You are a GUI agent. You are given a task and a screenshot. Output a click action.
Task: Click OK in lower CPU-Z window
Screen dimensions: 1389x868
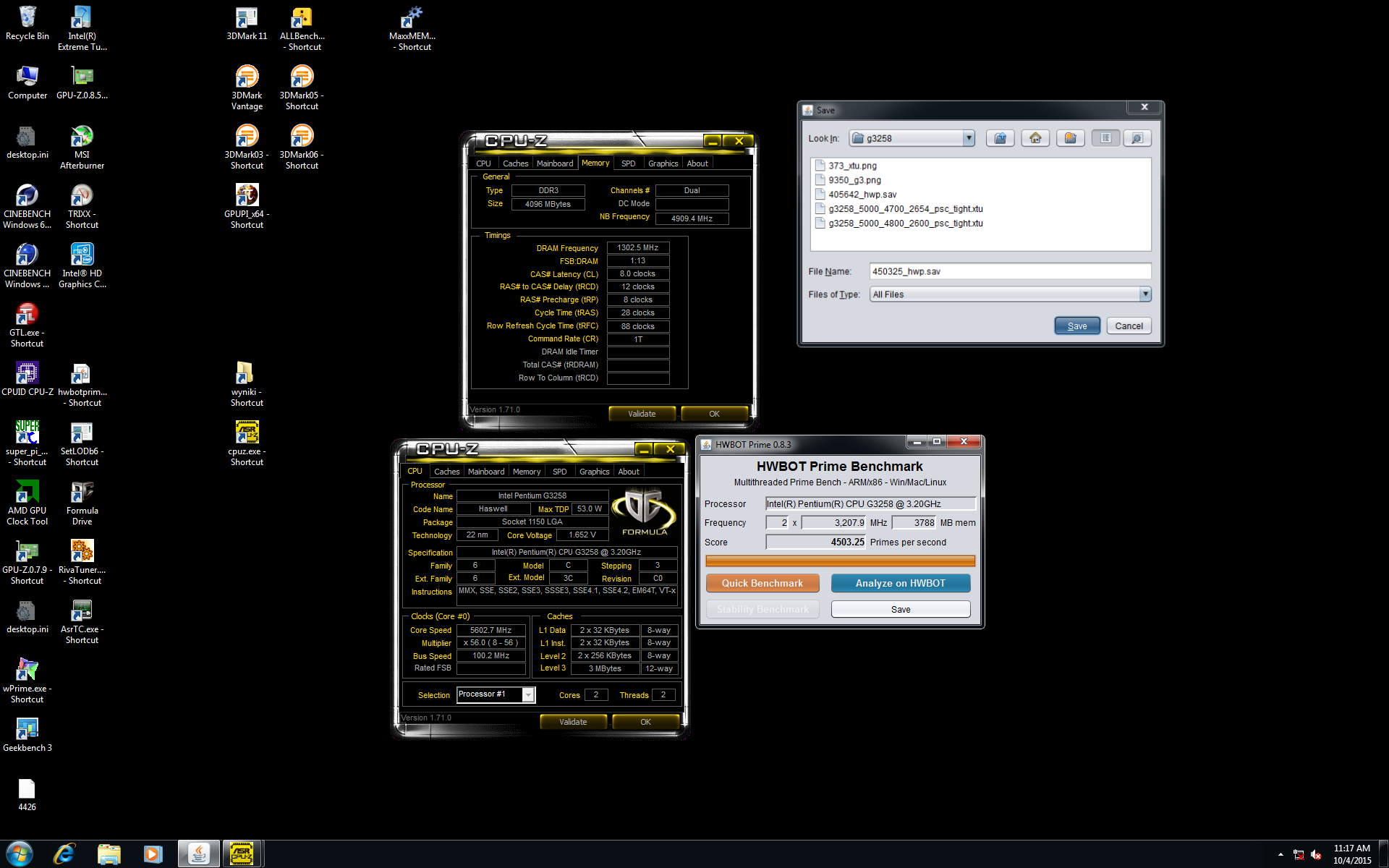pyautogui.click(x=645, y=722)
